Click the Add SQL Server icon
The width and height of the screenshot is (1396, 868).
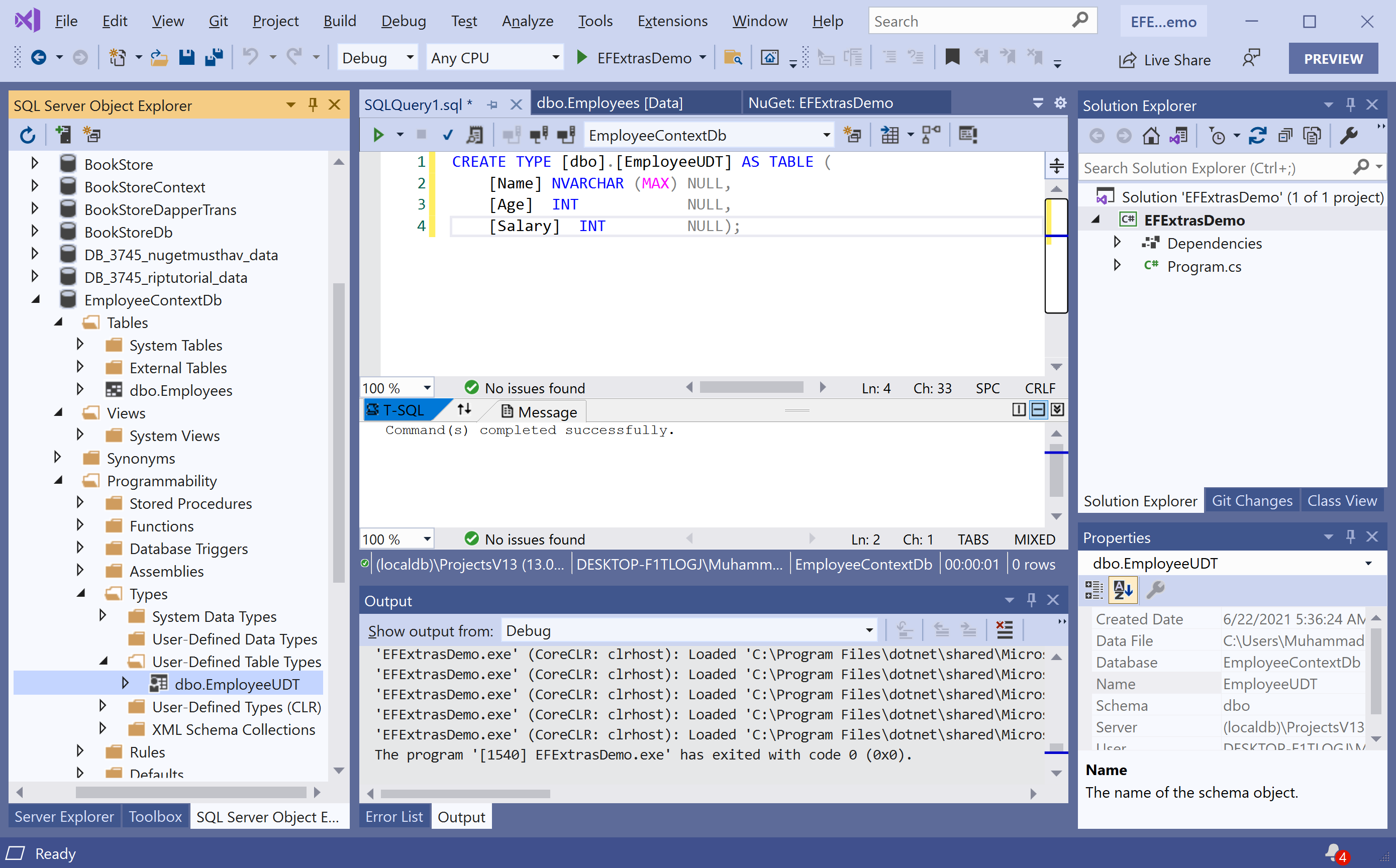click(63, 136)
